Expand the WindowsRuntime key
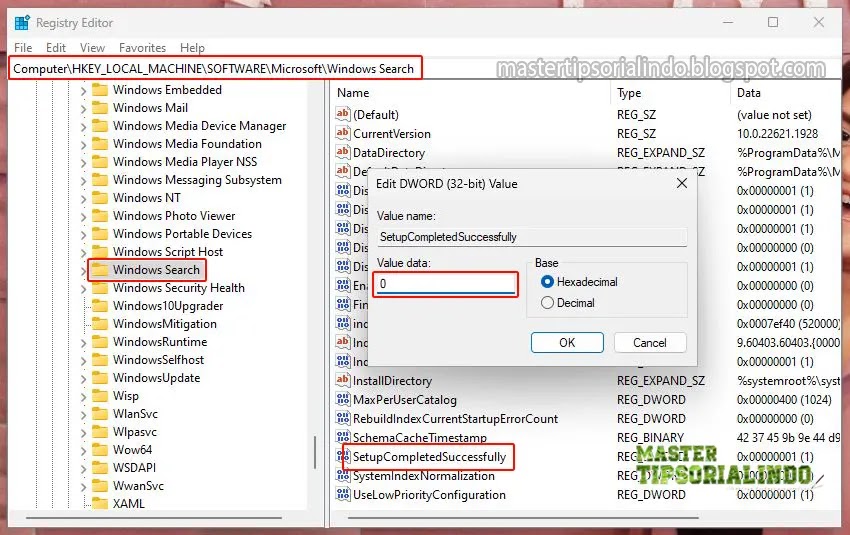The image size is (850, 535). 83,343
